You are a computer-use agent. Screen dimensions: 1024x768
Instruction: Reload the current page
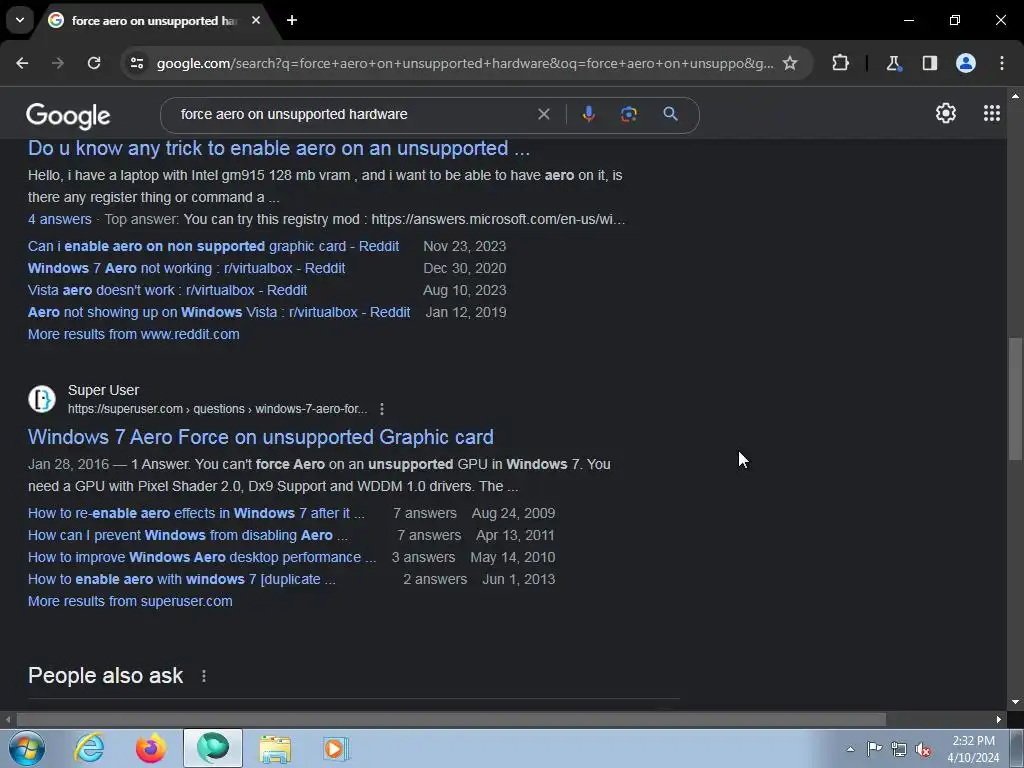point(94,63)
